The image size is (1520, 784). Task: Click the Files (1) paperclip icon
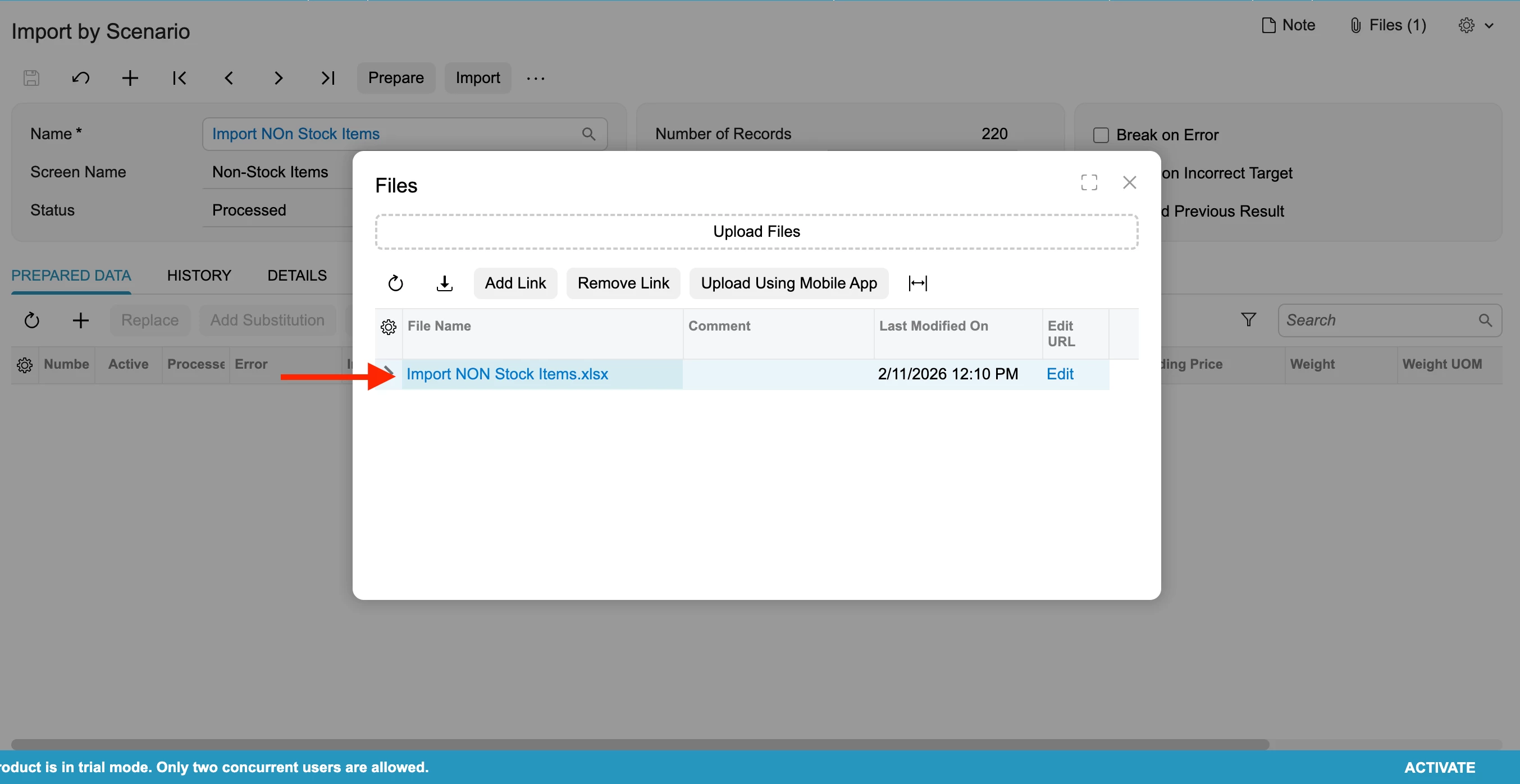(1355, 25)
